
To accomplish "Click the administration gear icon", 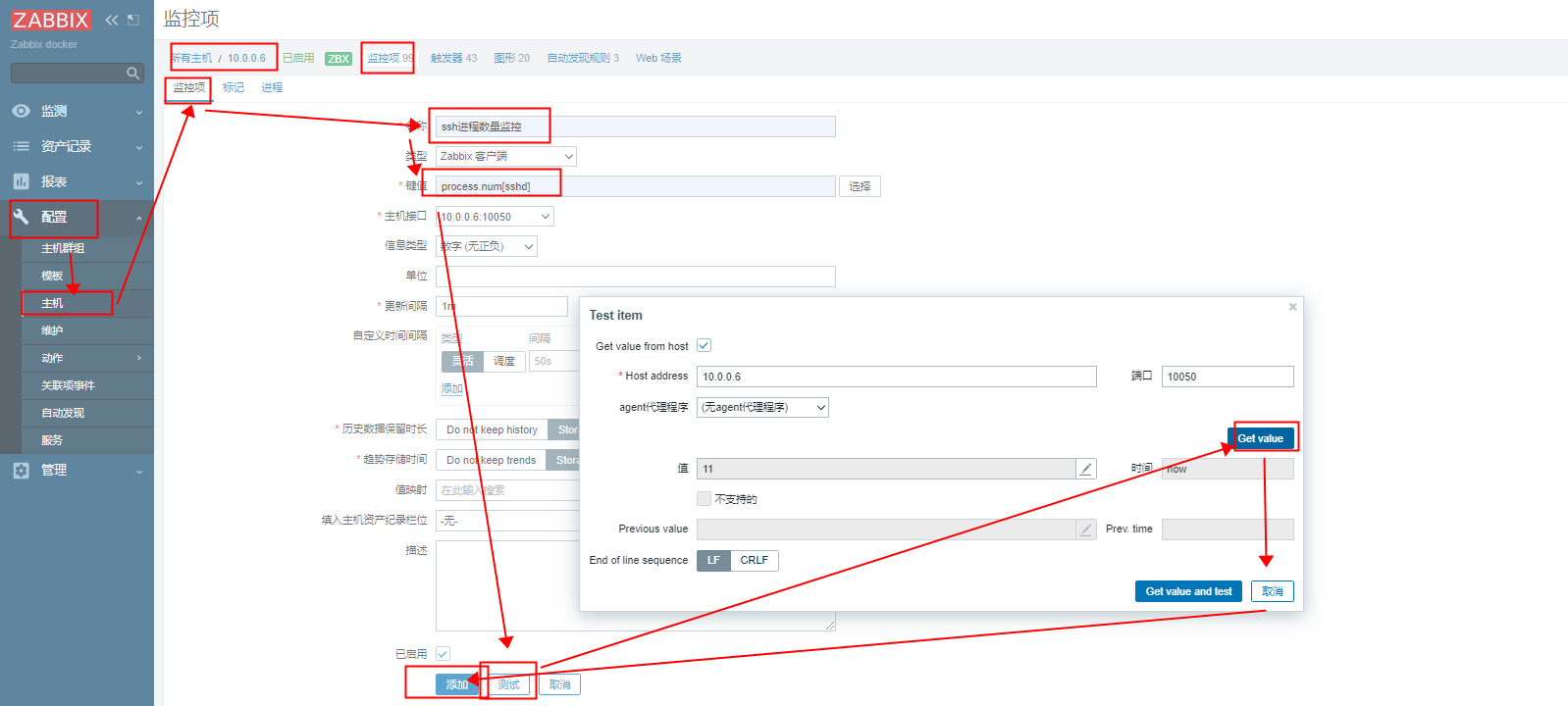I will (21, 470).
